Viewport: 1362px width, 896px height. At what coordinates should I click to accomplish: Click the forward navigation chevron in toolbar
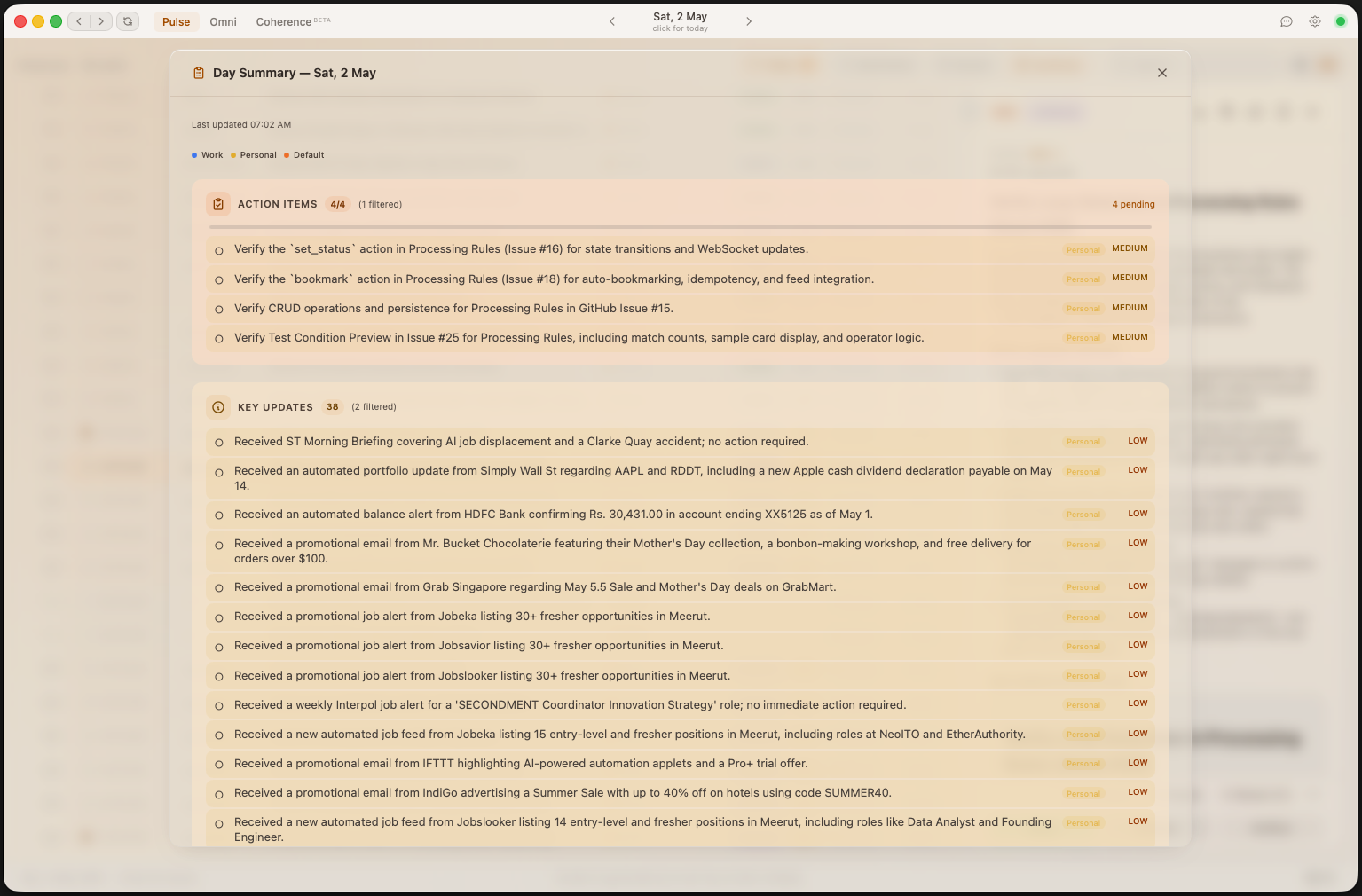point(101,21)
